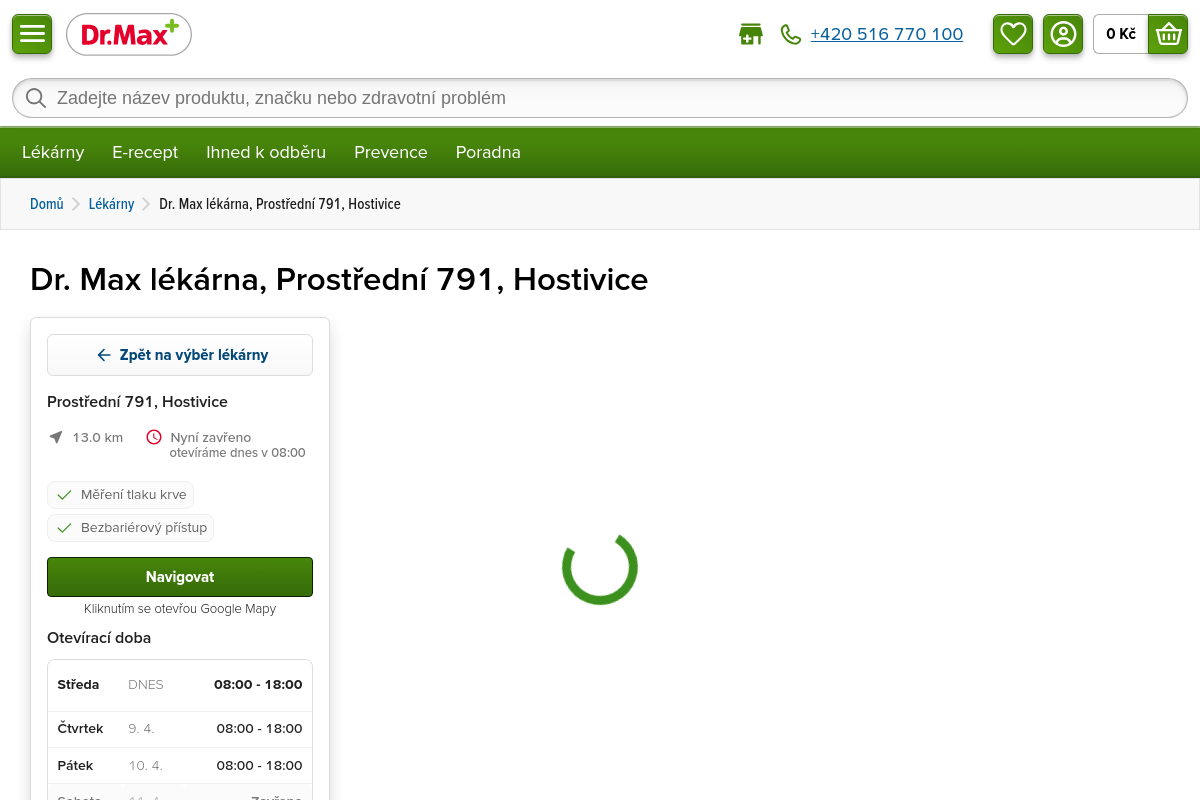Open the favorites heart icon

click(x=1013, y=34)
